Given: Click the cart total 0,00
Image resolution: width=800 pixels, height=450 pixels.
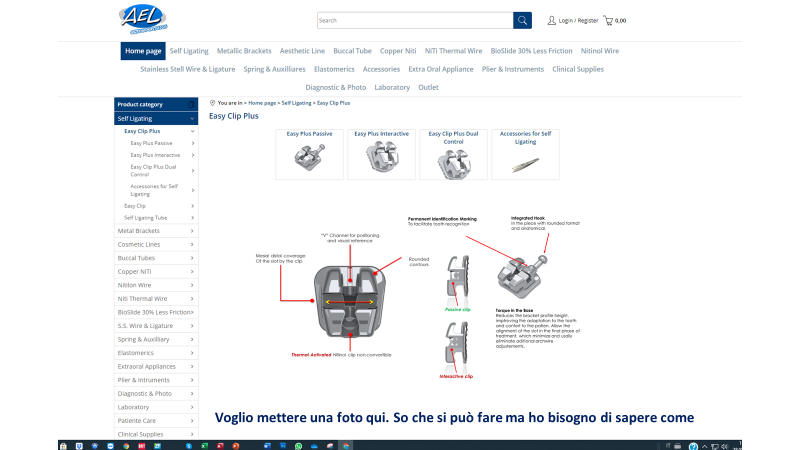Looking at the screenshot, I should pos(620,21).
